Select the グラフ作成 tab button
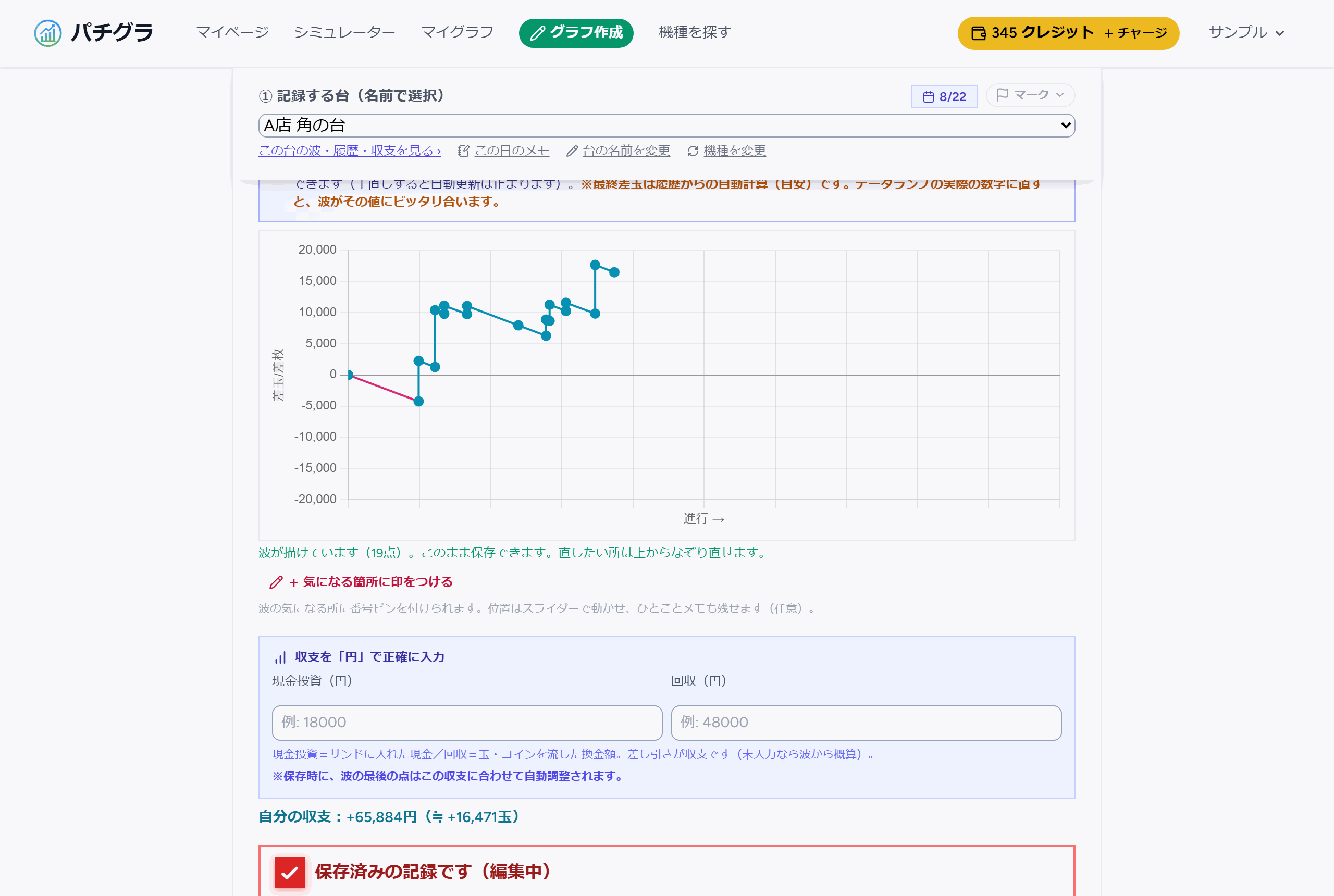The image size is (1334, 896). [576, 33]
